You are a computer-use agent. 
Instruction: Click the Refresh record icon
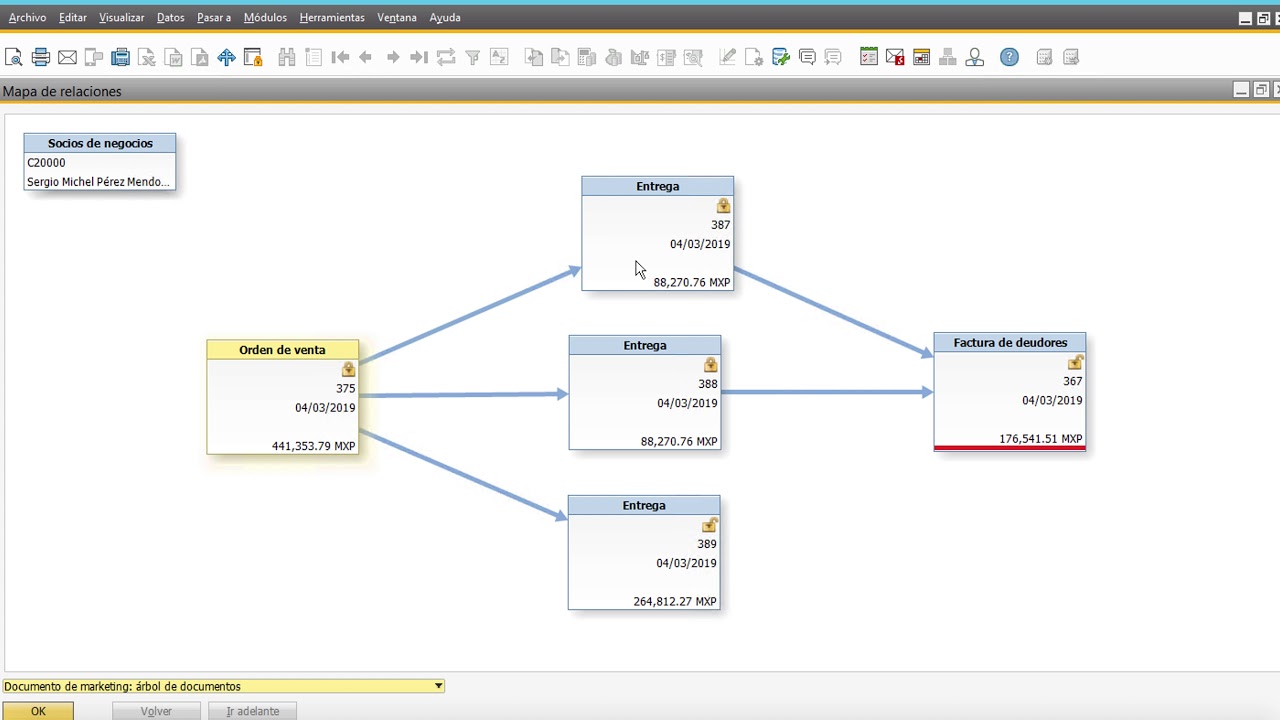point(446,57)
